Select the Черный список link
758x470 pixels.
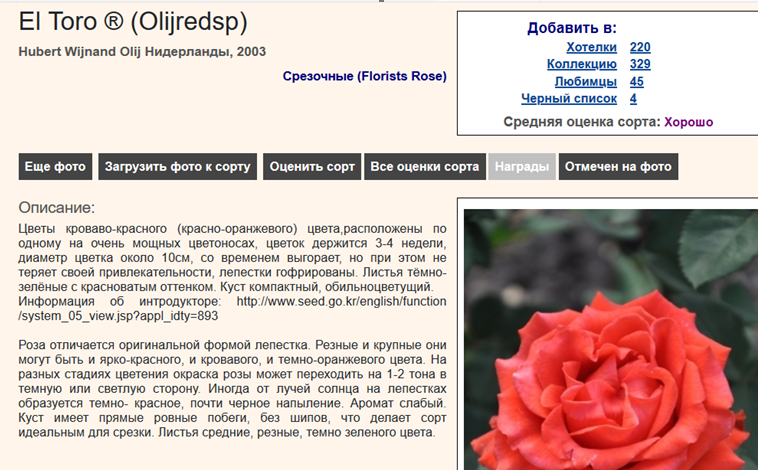pos(569,98)
